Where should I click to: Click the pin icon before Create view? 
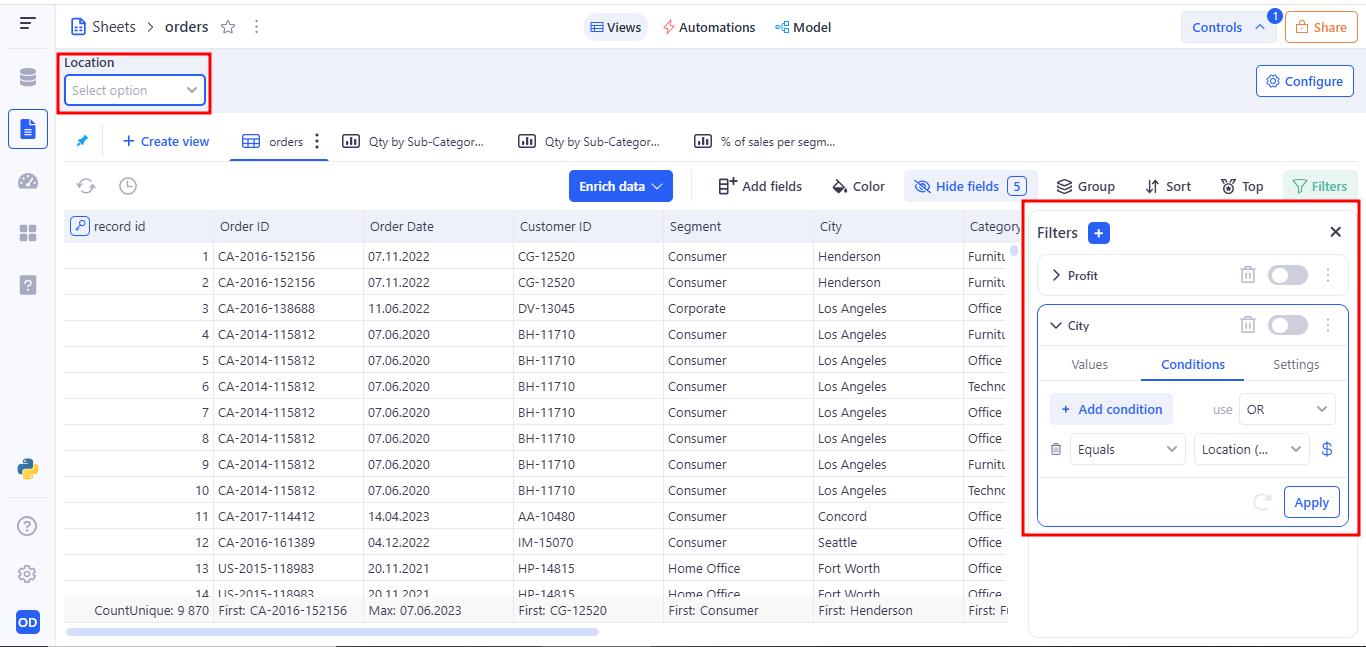[82, 141]
